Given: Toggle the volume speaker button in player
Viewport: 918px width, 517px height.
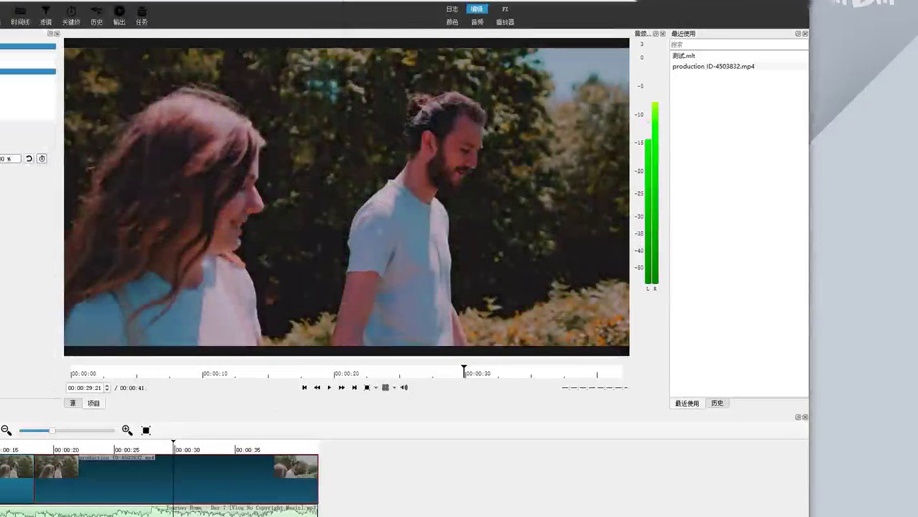Looking at the screenshot, I should (x=404, y=388).
